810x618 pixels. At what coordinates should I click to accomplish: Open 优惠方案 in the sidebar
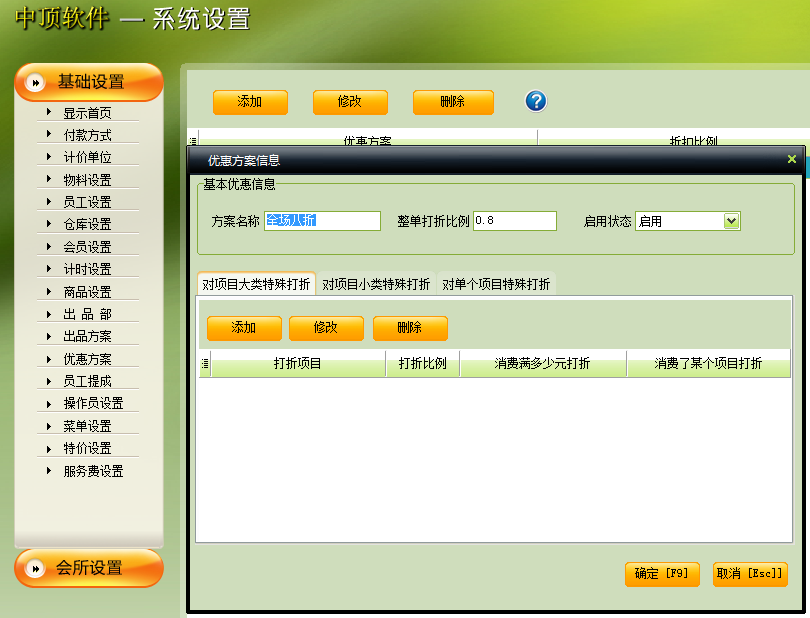click(87, 359)
